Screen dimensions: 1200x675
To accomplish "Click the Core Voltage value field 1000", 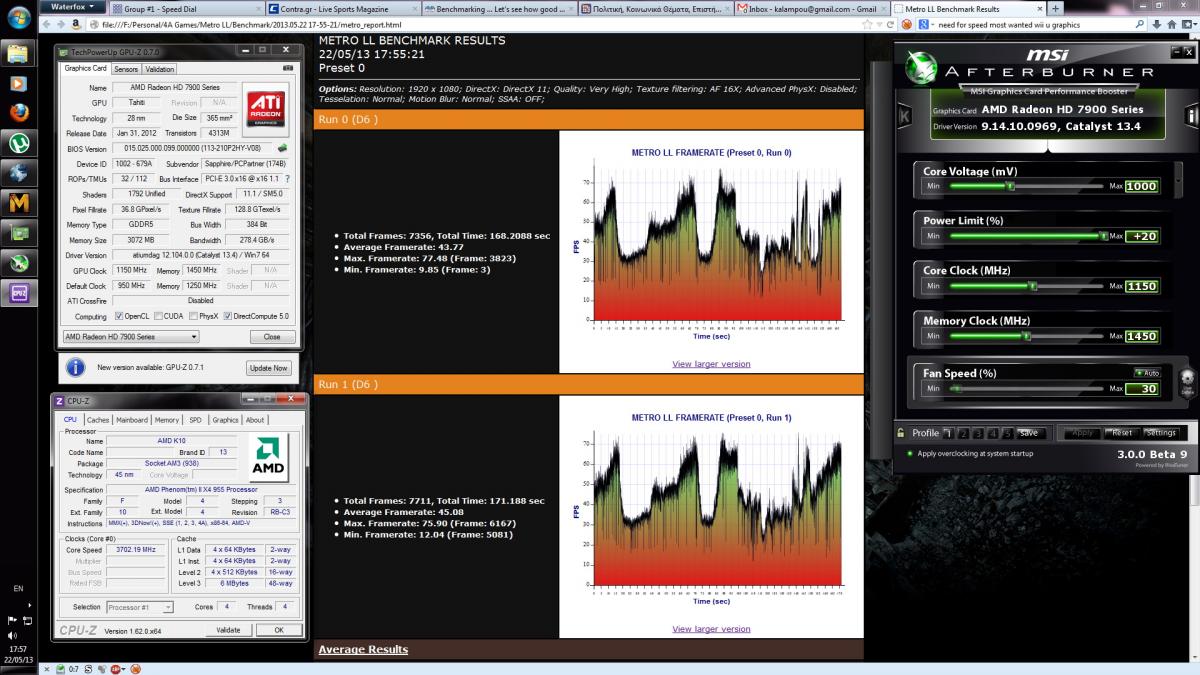I will point(1141,186).
